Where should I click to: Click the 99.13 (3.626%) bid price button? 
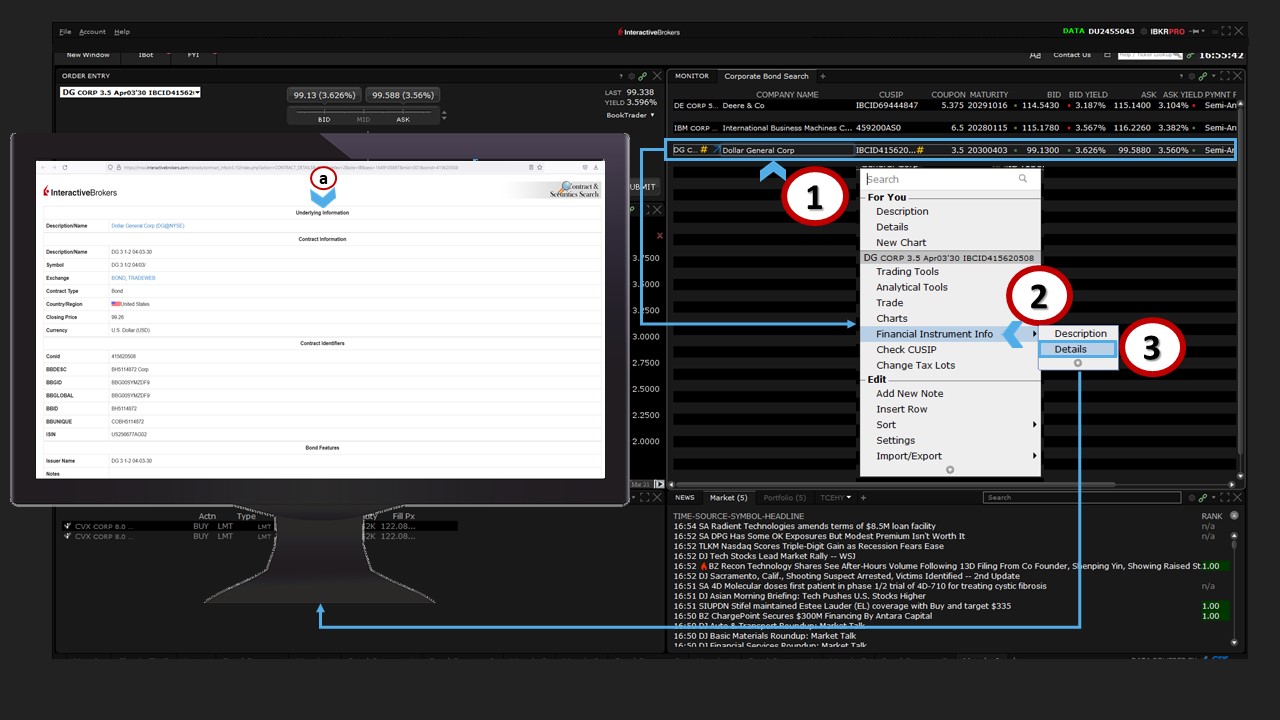point(322,95)
